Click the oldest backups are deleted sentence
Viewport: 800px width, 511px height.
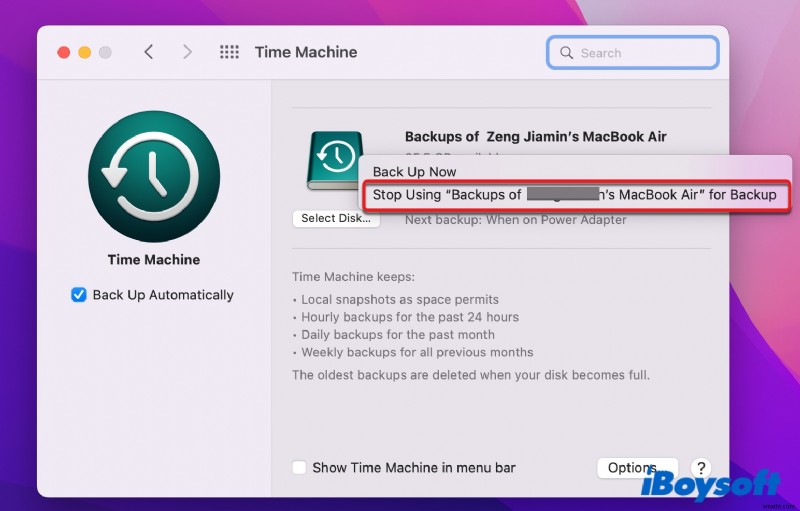pyautogui.click(x=471, y=375)
